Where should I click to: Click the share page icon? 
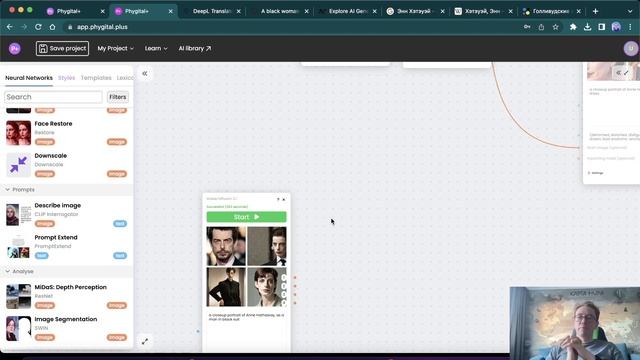click(541, 27)
